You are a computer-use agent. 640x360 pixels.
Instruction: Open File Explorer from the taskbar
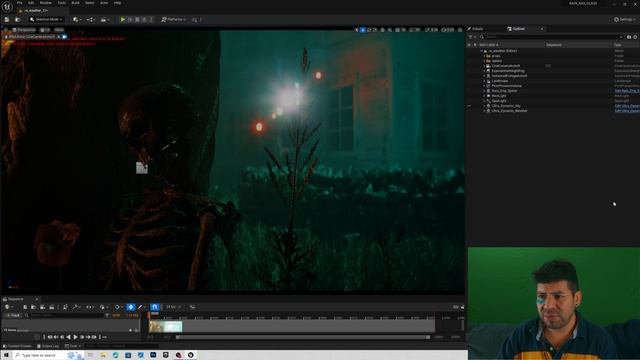pyautogui.click(x=103, y=355)
